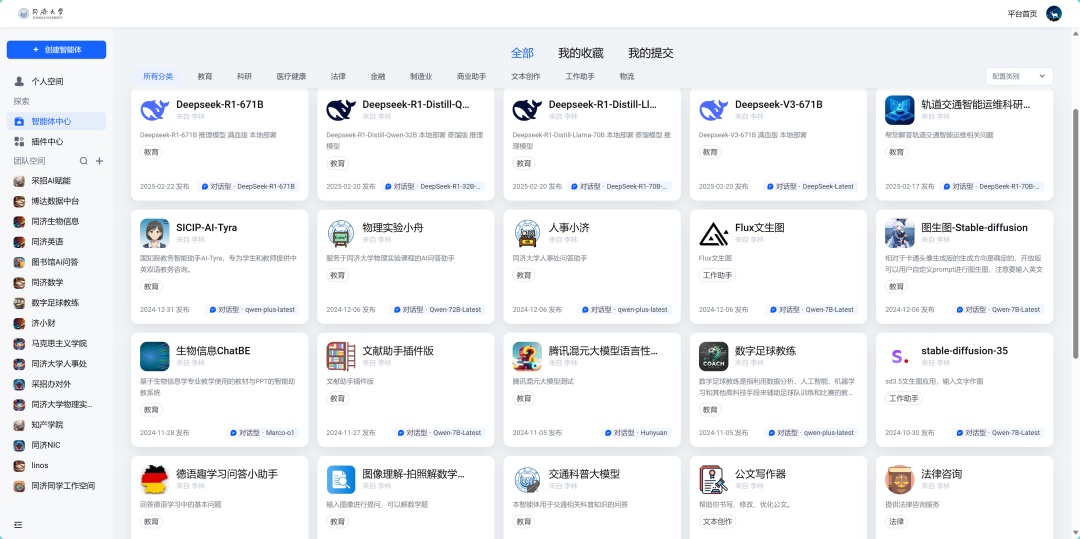Click the 图像理解-拍照解数学 search document icon
This screenshot has width=1080, height=539.
[341, 480]
